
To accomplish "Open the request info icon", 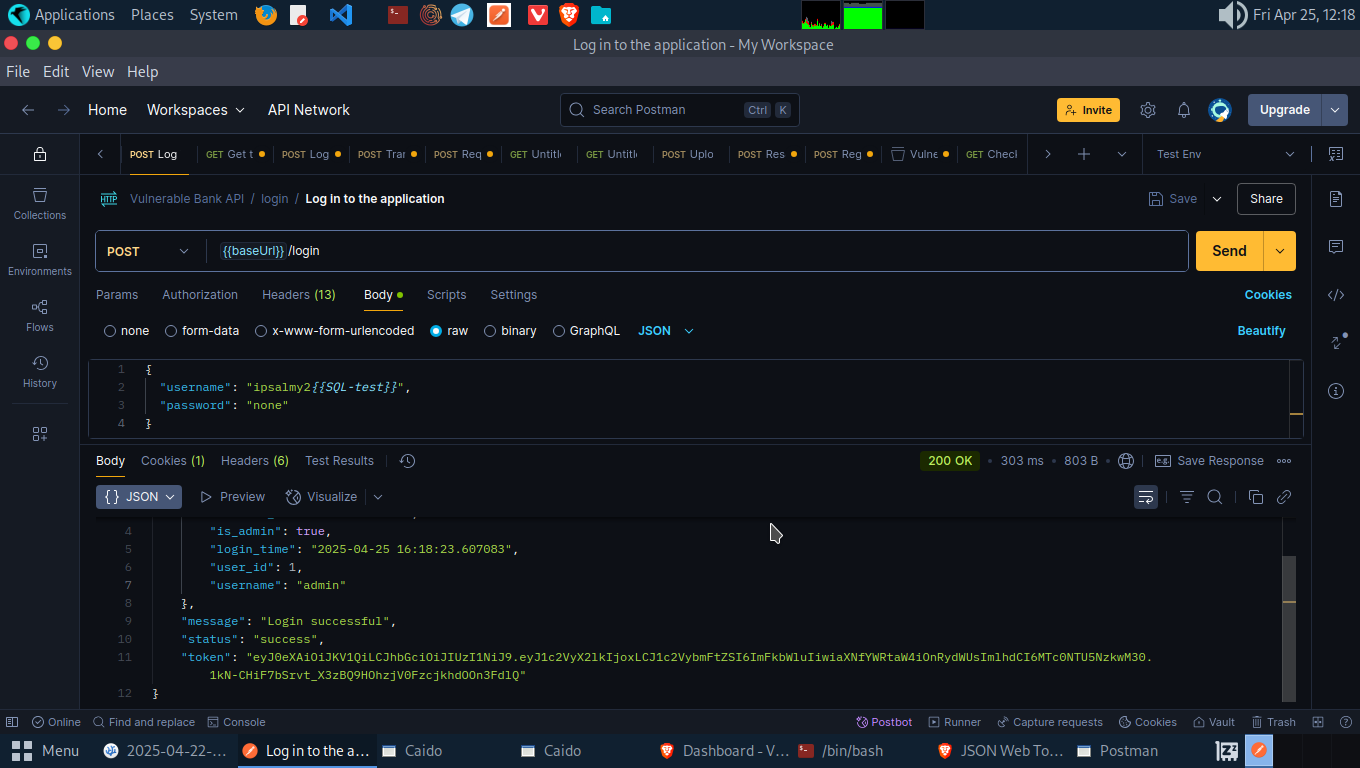I will 1336,391.
